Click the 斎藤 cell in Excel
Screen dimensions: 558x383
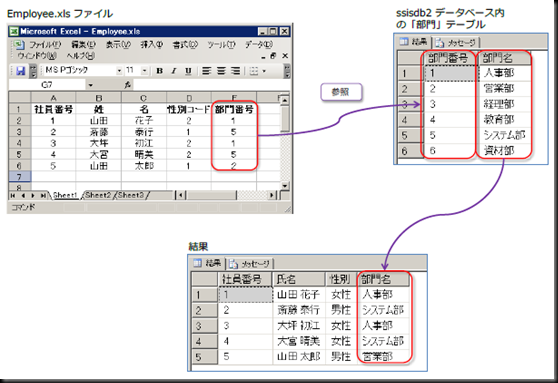[99, 132]
